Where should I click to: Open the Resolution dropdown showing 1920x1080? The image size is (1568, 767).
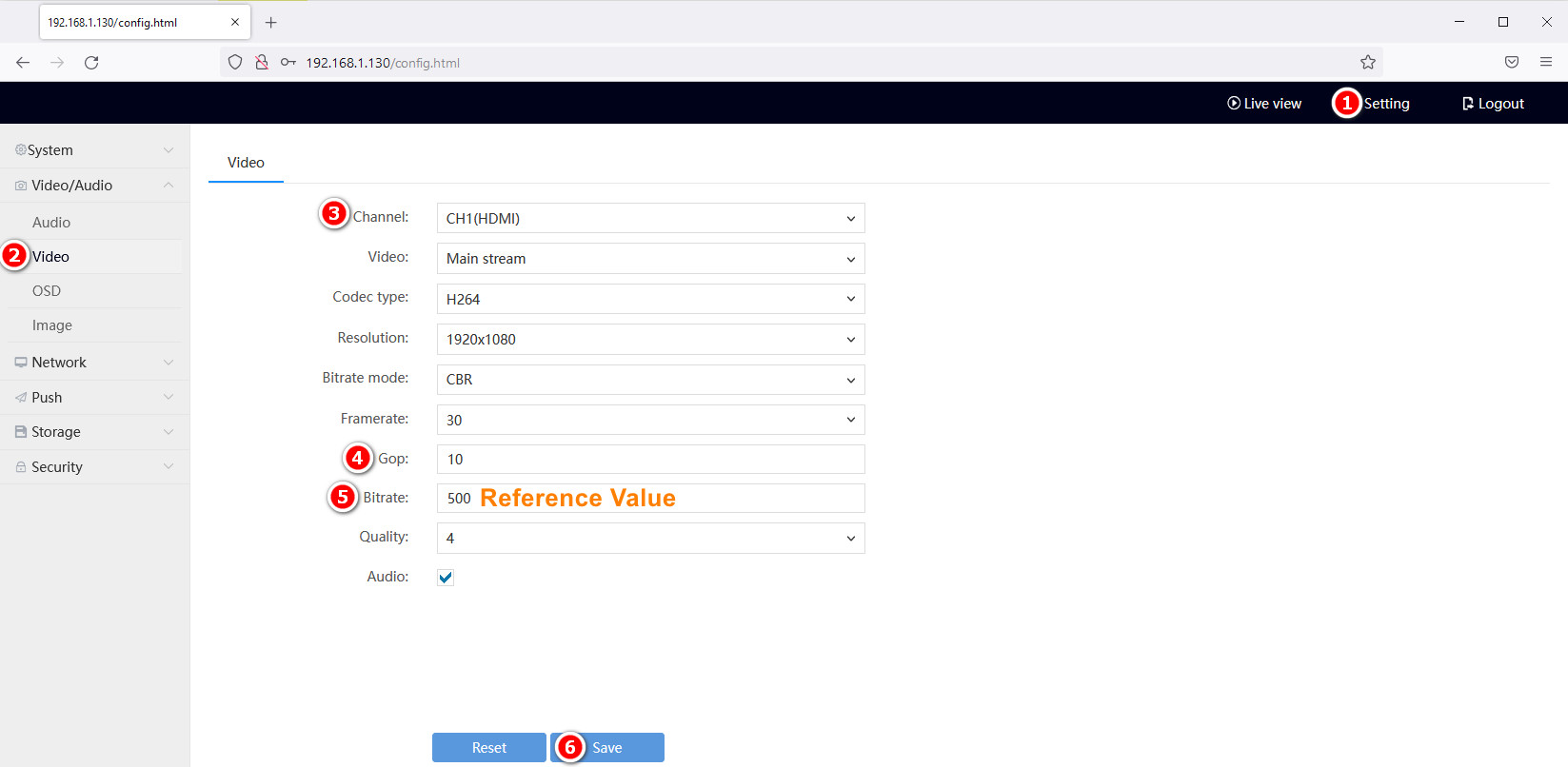pos(650,340)
